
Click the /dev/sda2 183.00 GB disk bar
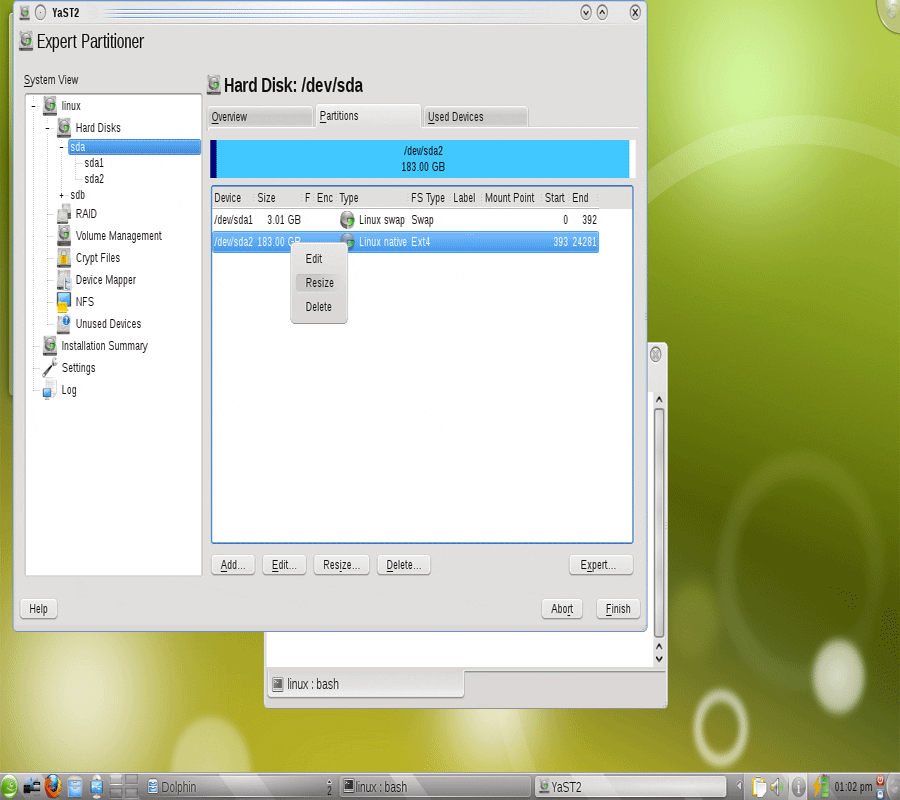423,159
